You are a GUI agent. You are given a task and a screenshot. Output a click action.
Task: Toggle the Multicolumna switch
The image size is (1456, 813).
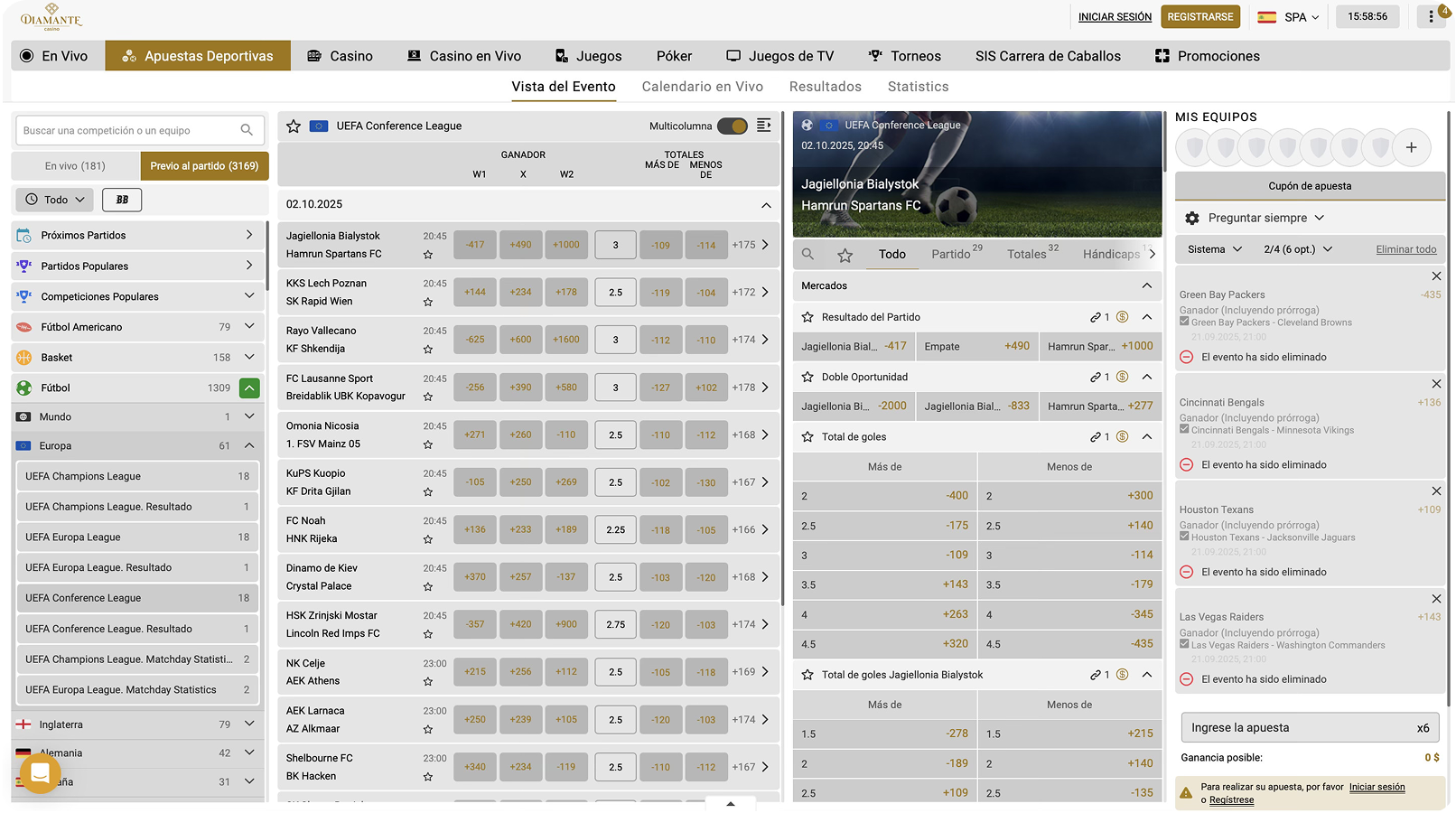(733, 126)
